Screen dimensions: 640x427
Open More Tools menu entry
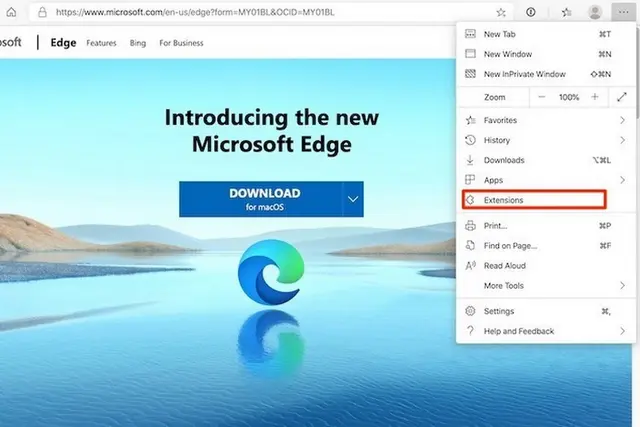click(x=546, y=285)
